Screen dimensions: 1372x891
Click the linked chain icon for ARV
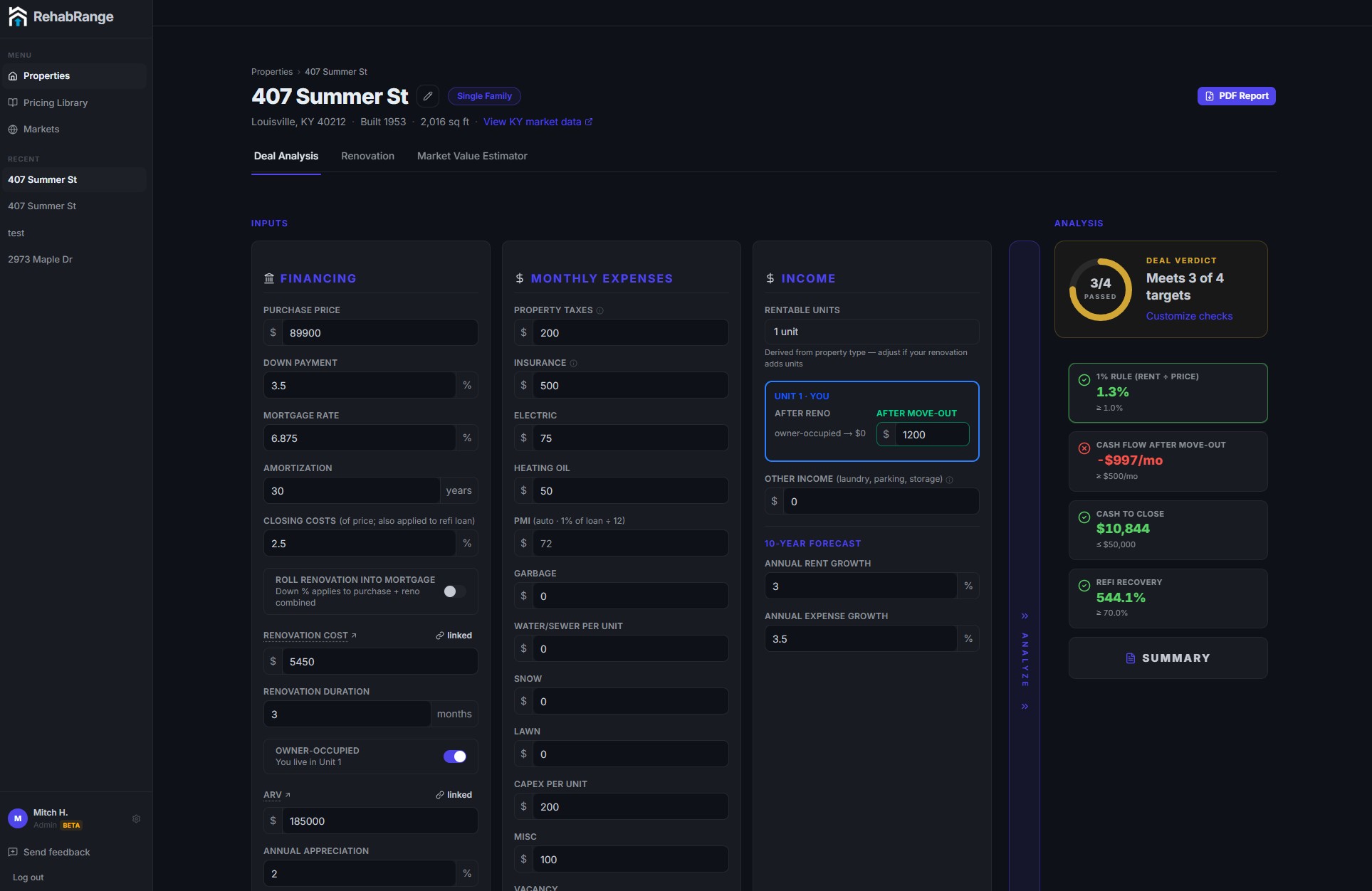coord(440,795)
